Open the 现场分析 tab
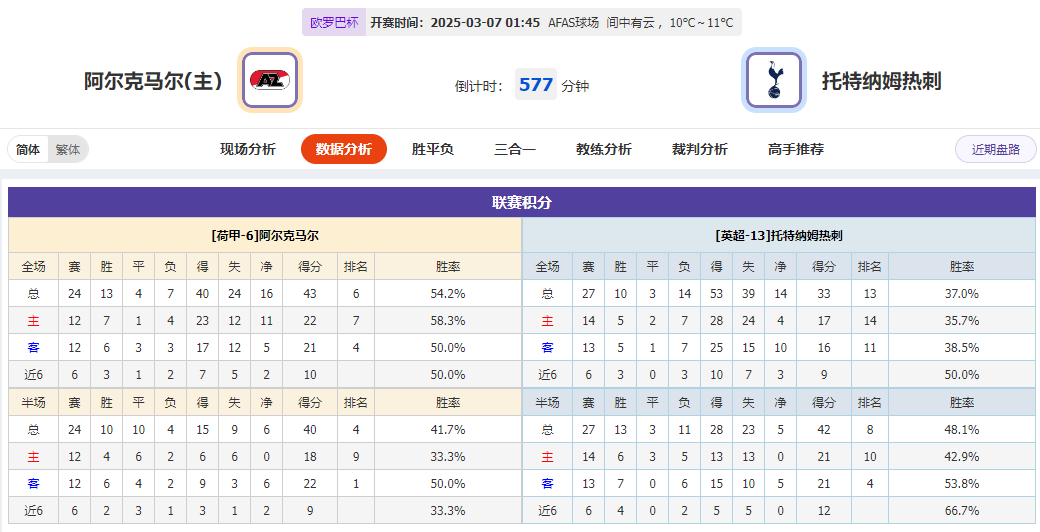The height and width of the screenshot is (532, 1040). tap(248, 149)
